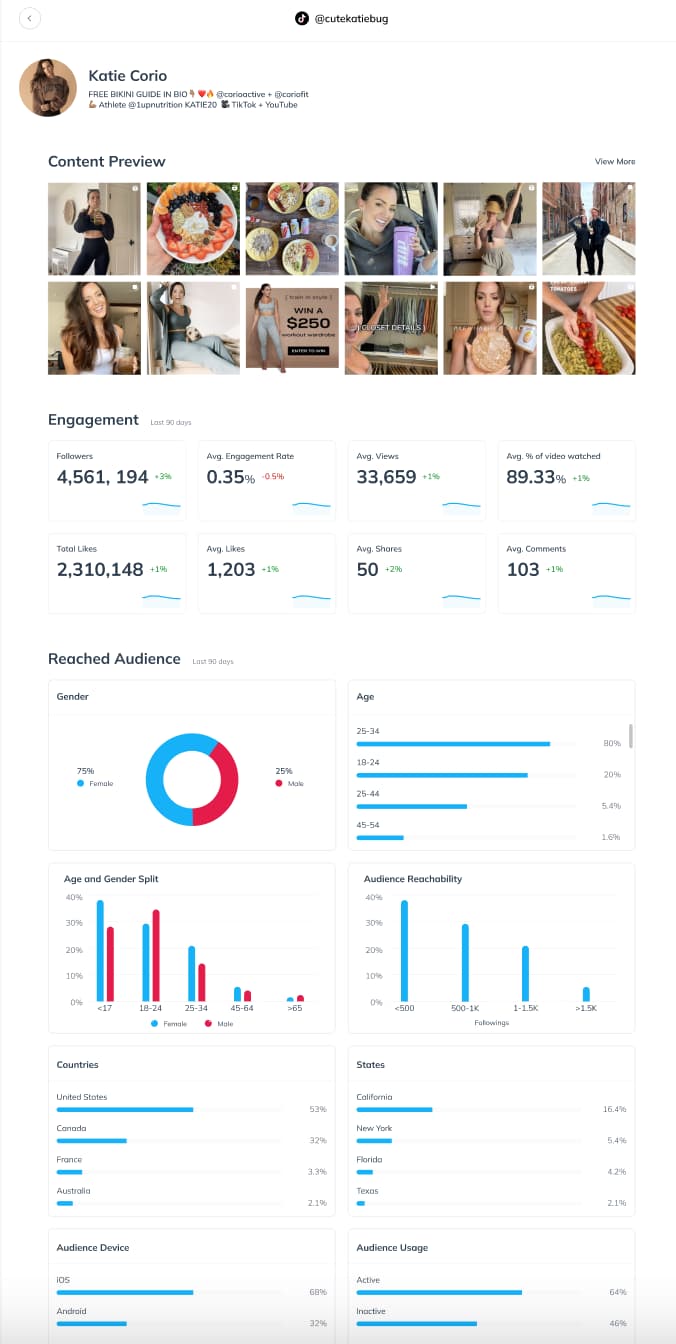
Task: Click the back arrow button
Action: tap(30, 18)
